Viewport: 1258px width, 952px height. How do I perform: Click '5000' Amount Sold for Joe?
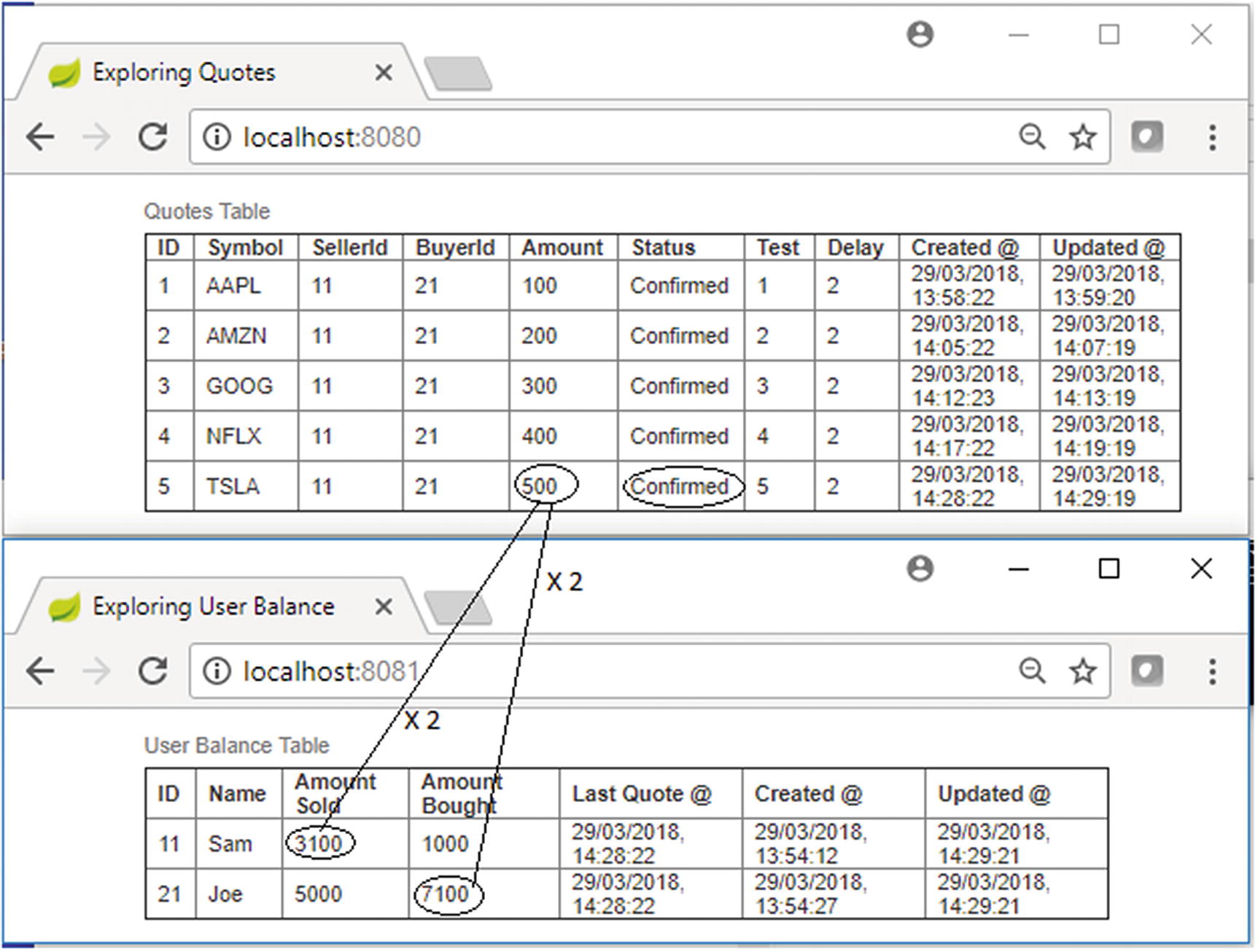[319, 894]
